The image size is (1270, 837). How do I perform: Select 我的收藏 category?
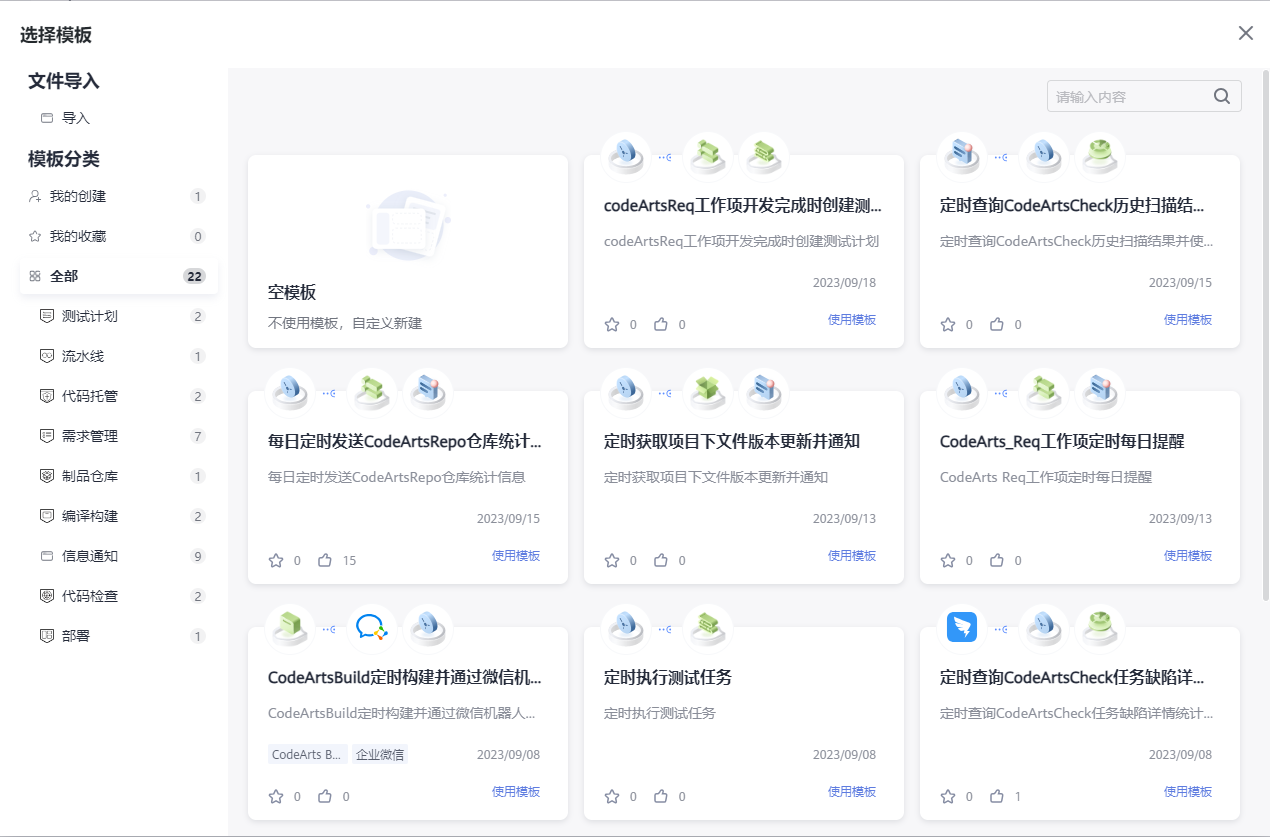(x=119, y=236)
